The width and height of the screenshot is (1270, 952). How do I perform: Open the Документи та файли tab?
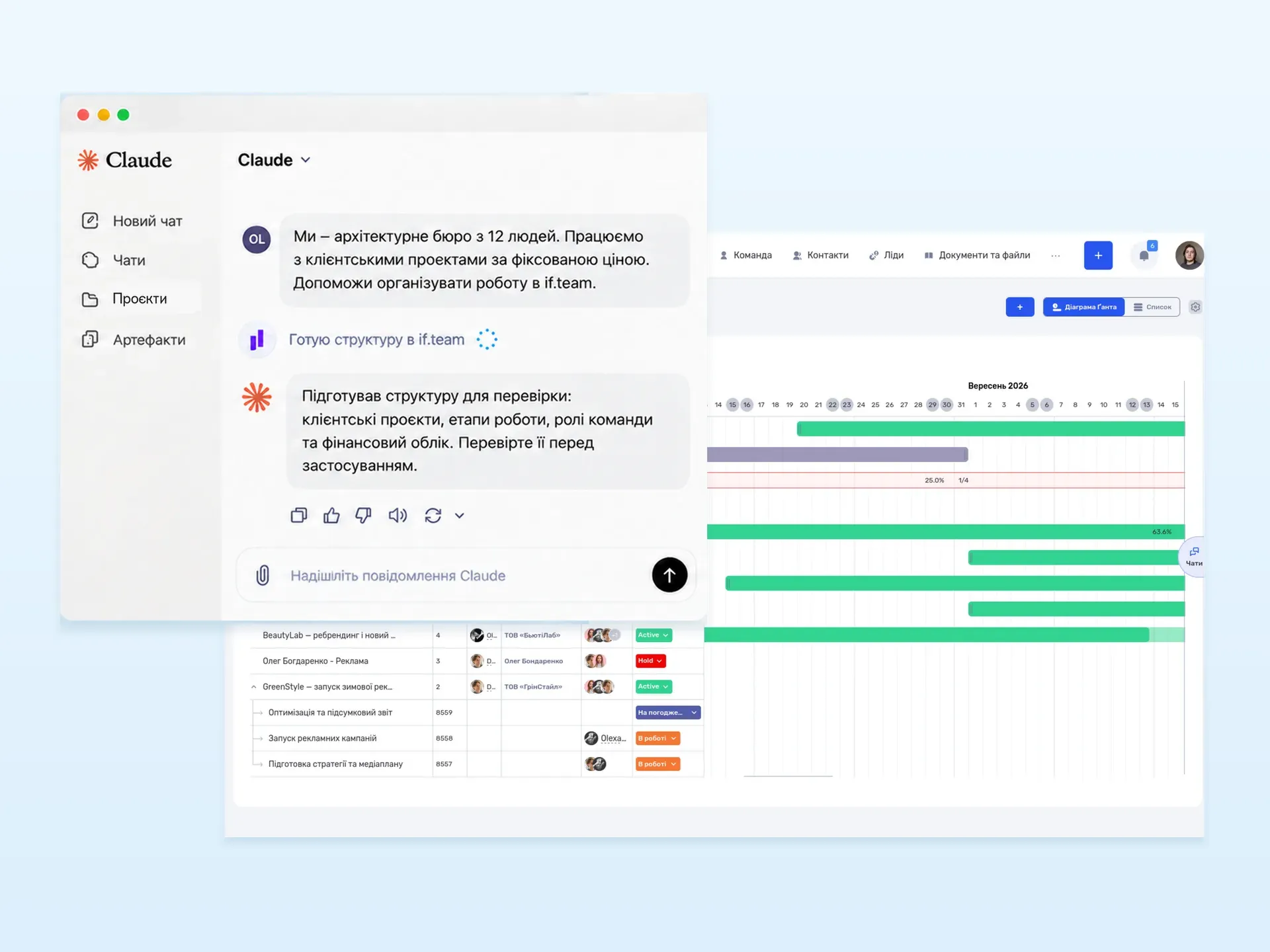[977, 255]
